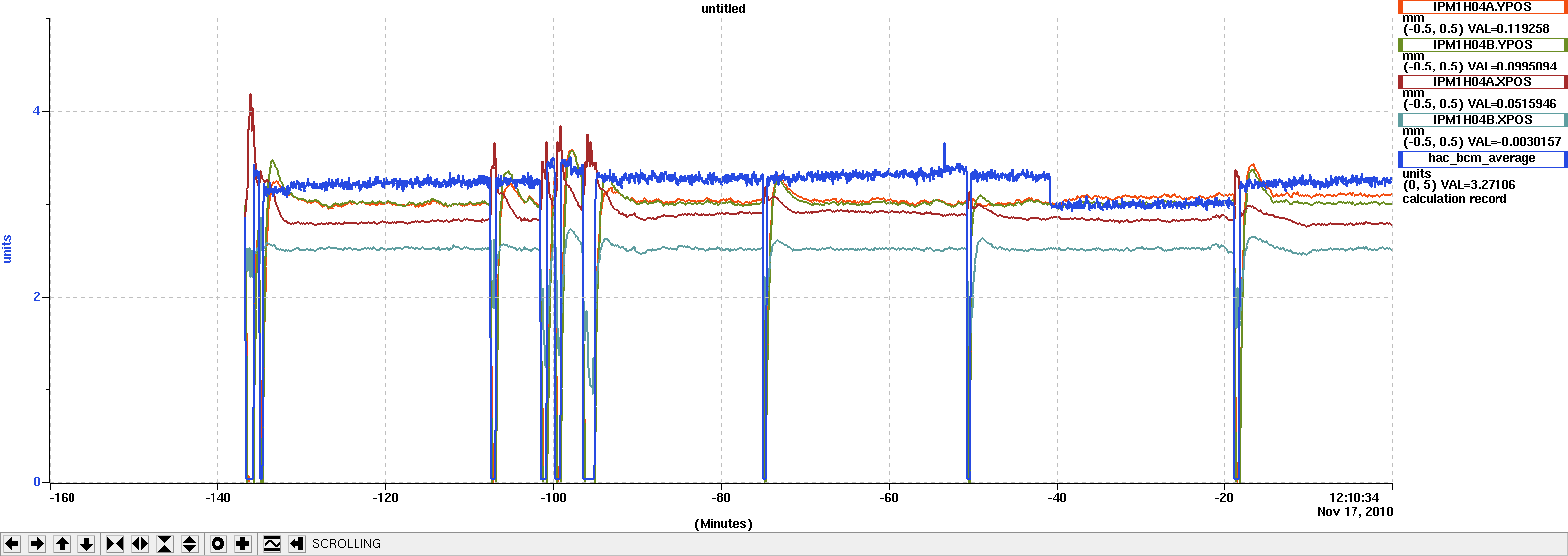Click the -20 time axis tick label
This screenshot has height=556, width=1568.
click(1224, 498)
